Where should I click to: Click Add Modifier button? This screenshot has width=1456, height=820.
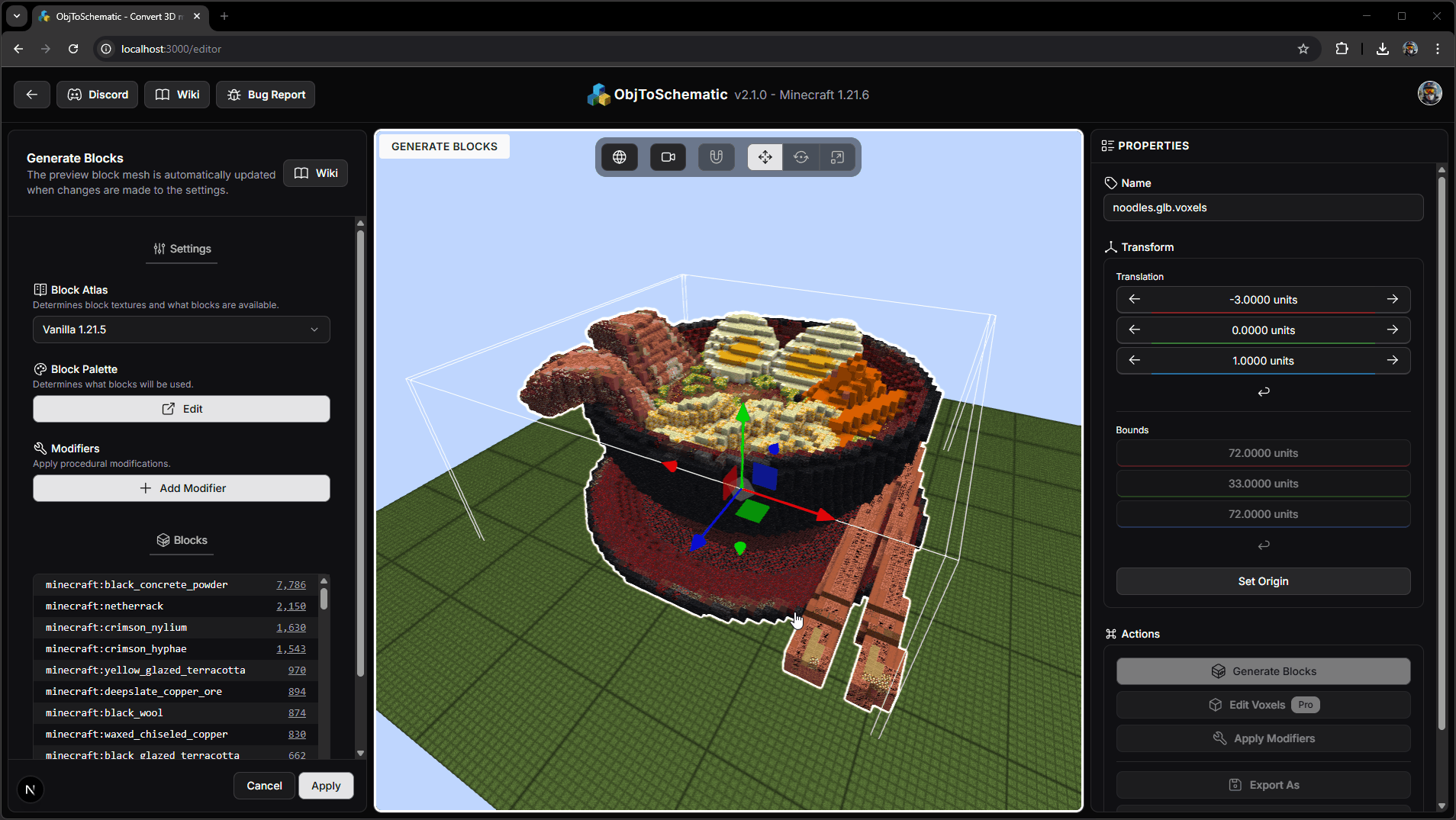(182, 488)
